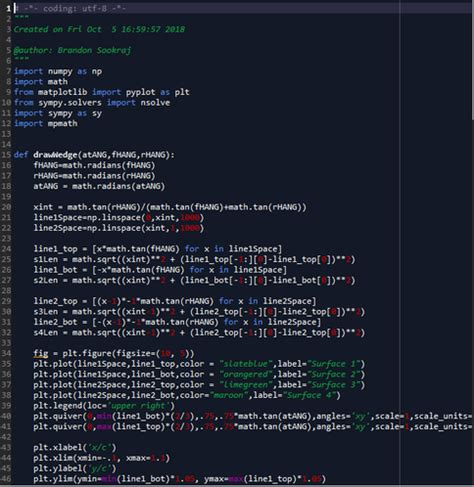Screen dimensions: 474x487
Task: Click 'max' in the second plt.quiver line
Action: 104,427
